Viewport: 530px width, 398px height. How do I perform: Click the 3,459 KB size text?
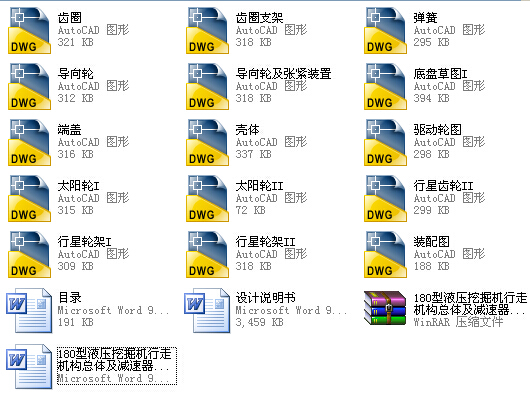[259, 322]
